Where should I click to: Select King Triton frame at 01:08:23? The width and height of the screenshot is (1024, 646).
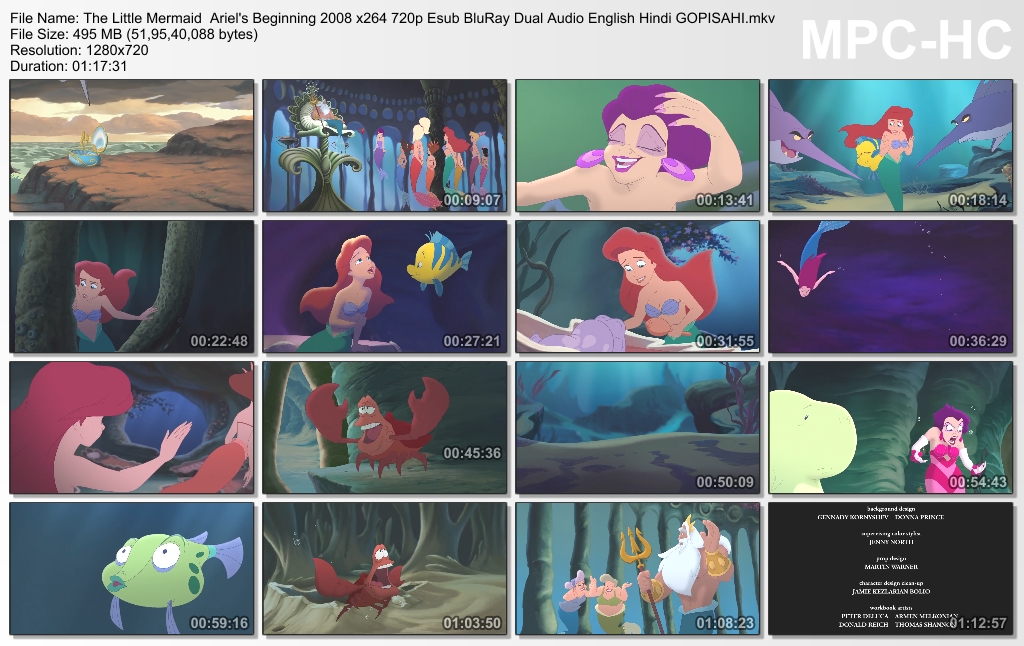[637, 569]
